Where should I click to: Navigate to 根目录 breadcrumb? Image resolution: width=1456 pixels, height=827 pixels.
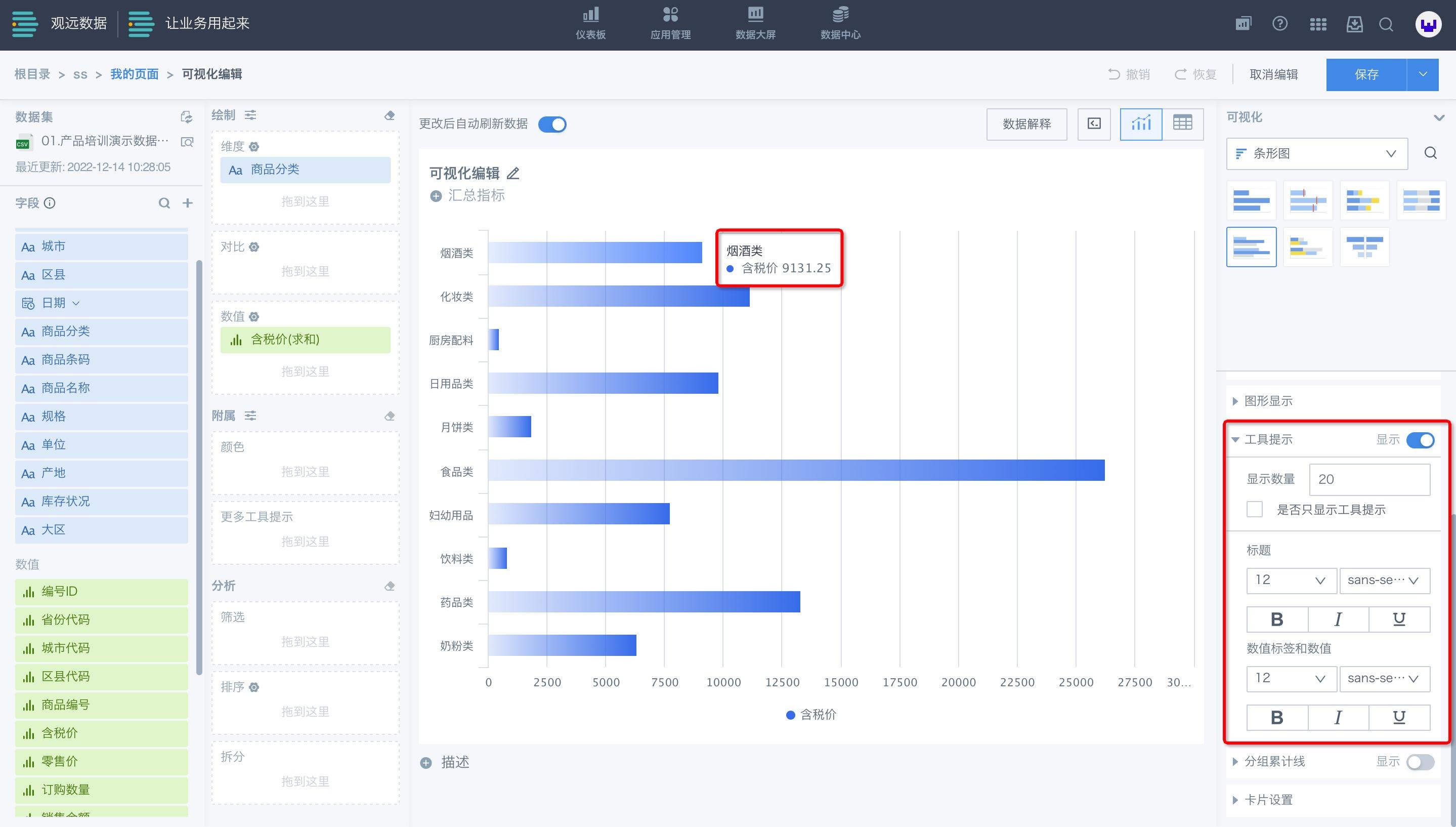(32, 74)
